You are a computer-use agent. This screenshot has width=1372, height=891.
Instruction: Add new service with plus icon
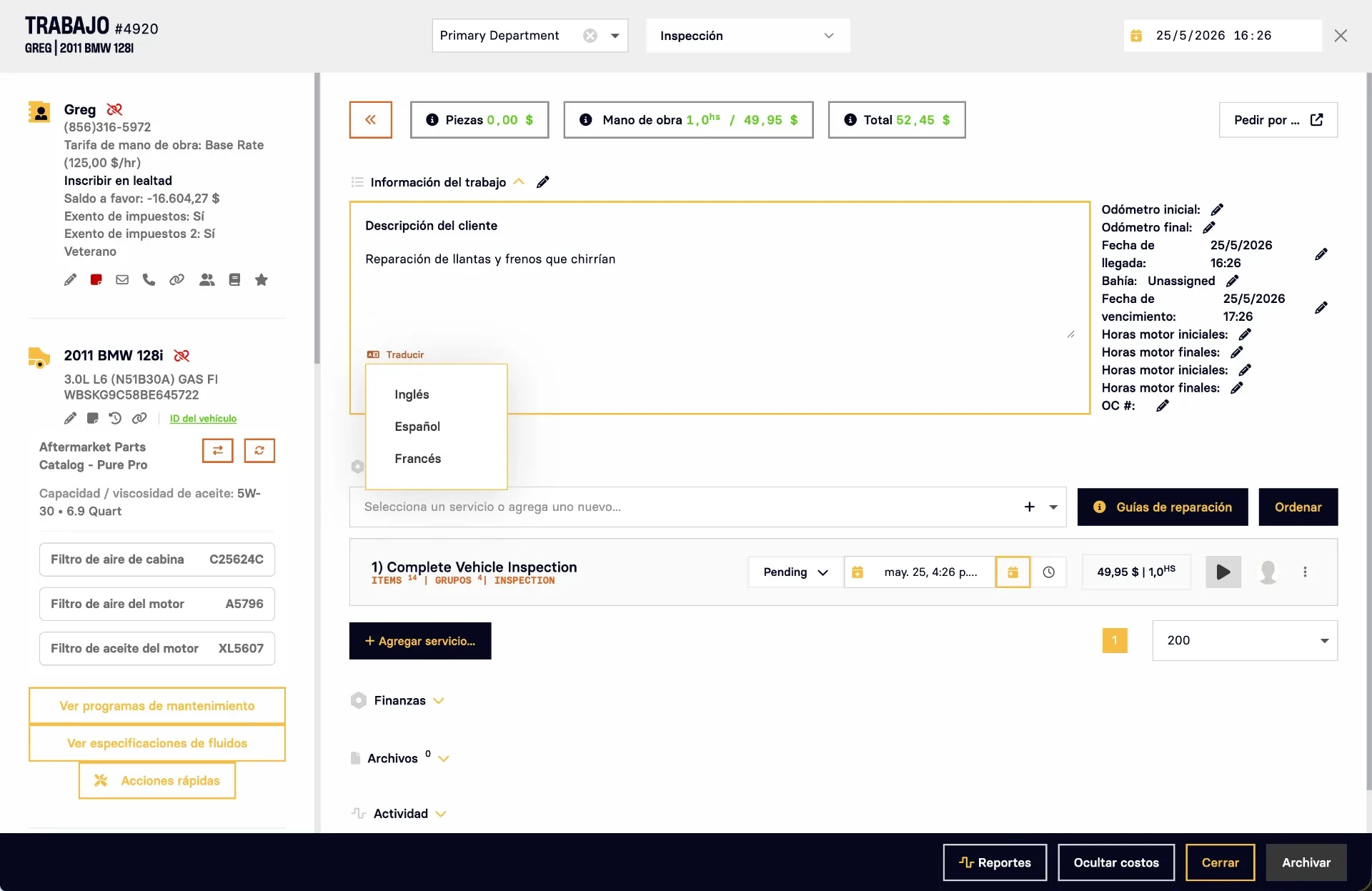click(1030, 507)
